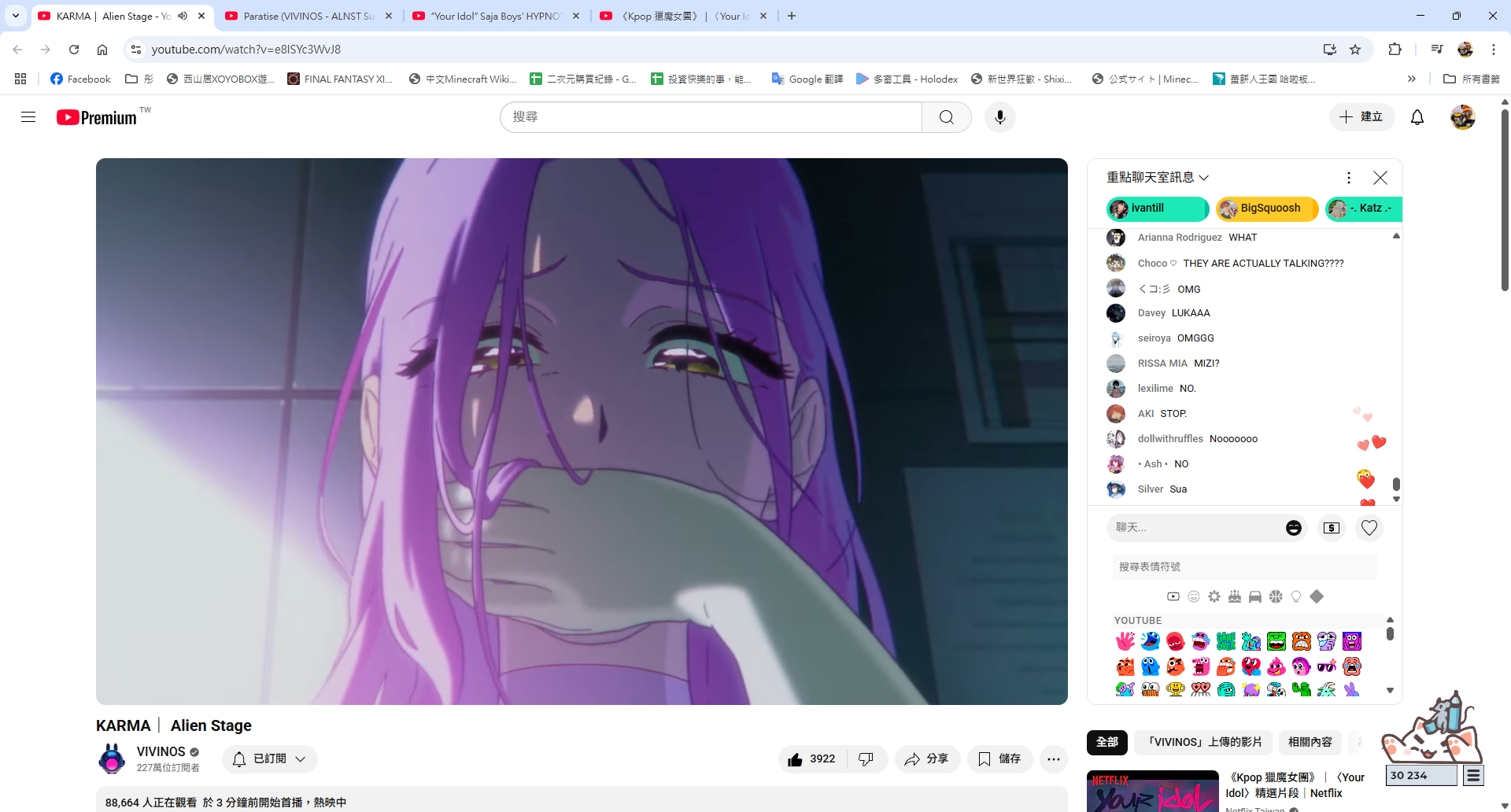Like the video with thumbs up
1511x812 pixels.
[812, 759]
